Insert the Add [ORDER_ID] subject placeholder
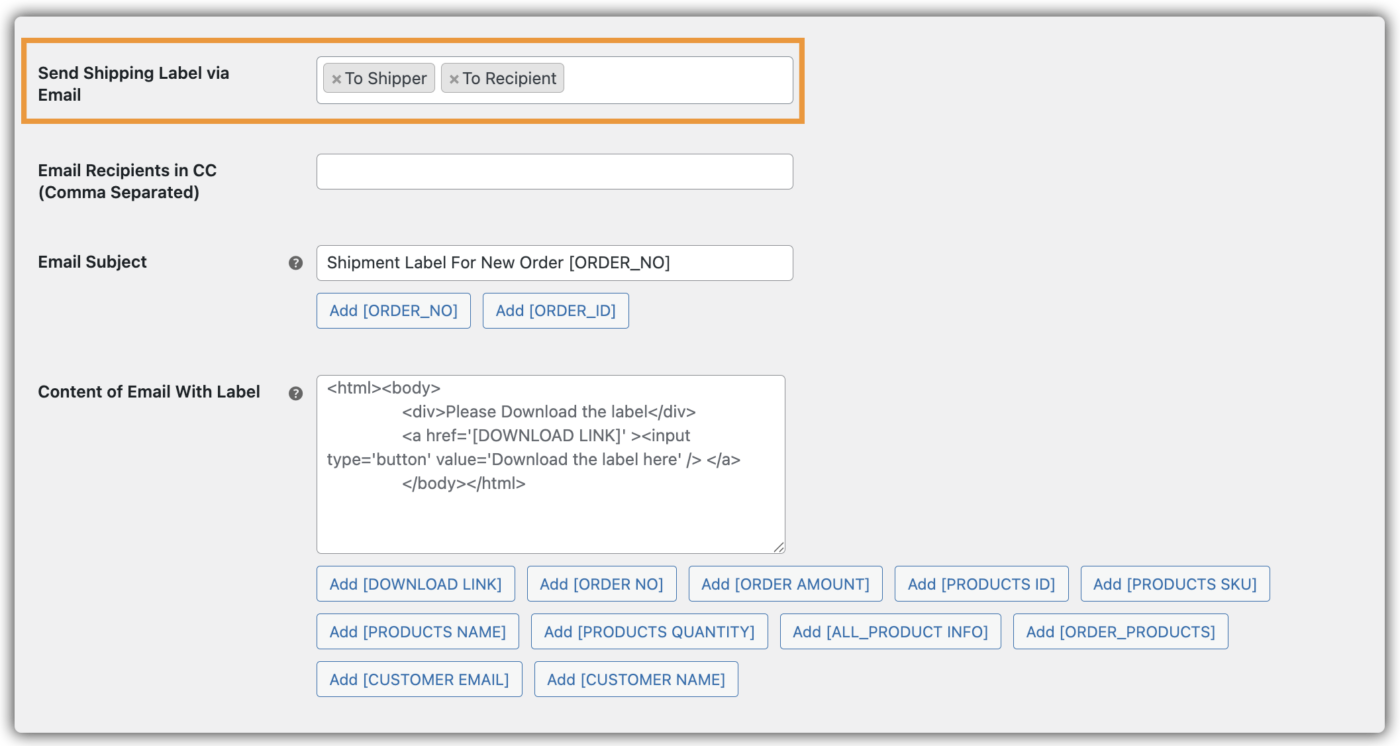Image resolution: width=1400 pixels, height=746 pixels. [556, 311]
